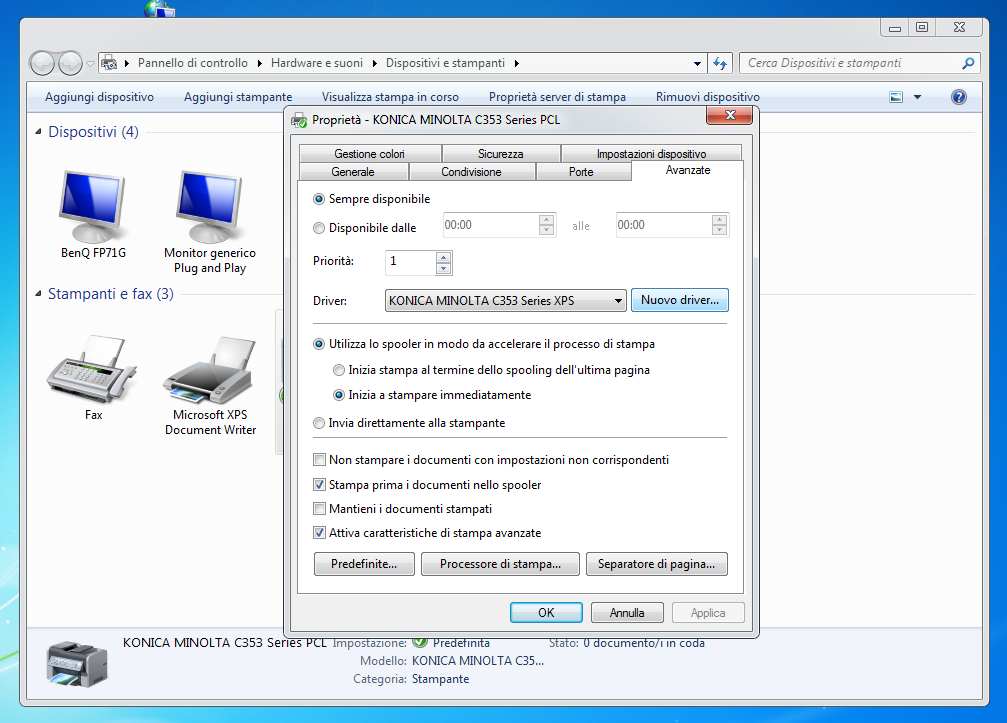The height and width of the screenshot is (723, 1007).
Task: Select the Monitor generico Plug and Play icon
Action: (210, 206)
